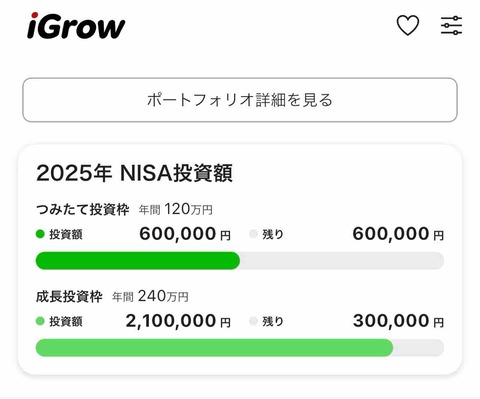Click the iGrow logo

(76, 26)
